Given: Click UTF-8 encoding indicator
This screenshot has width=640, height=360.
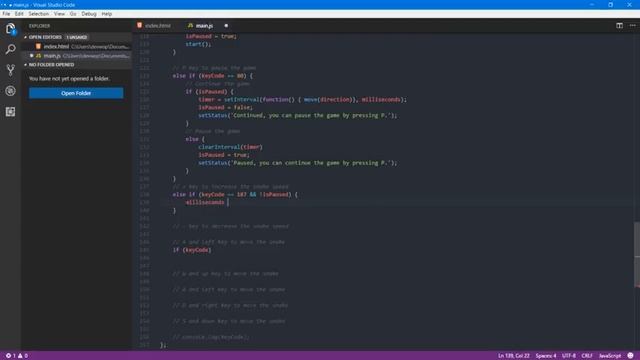Looking at the screenshot, I should tap(569, 356).
